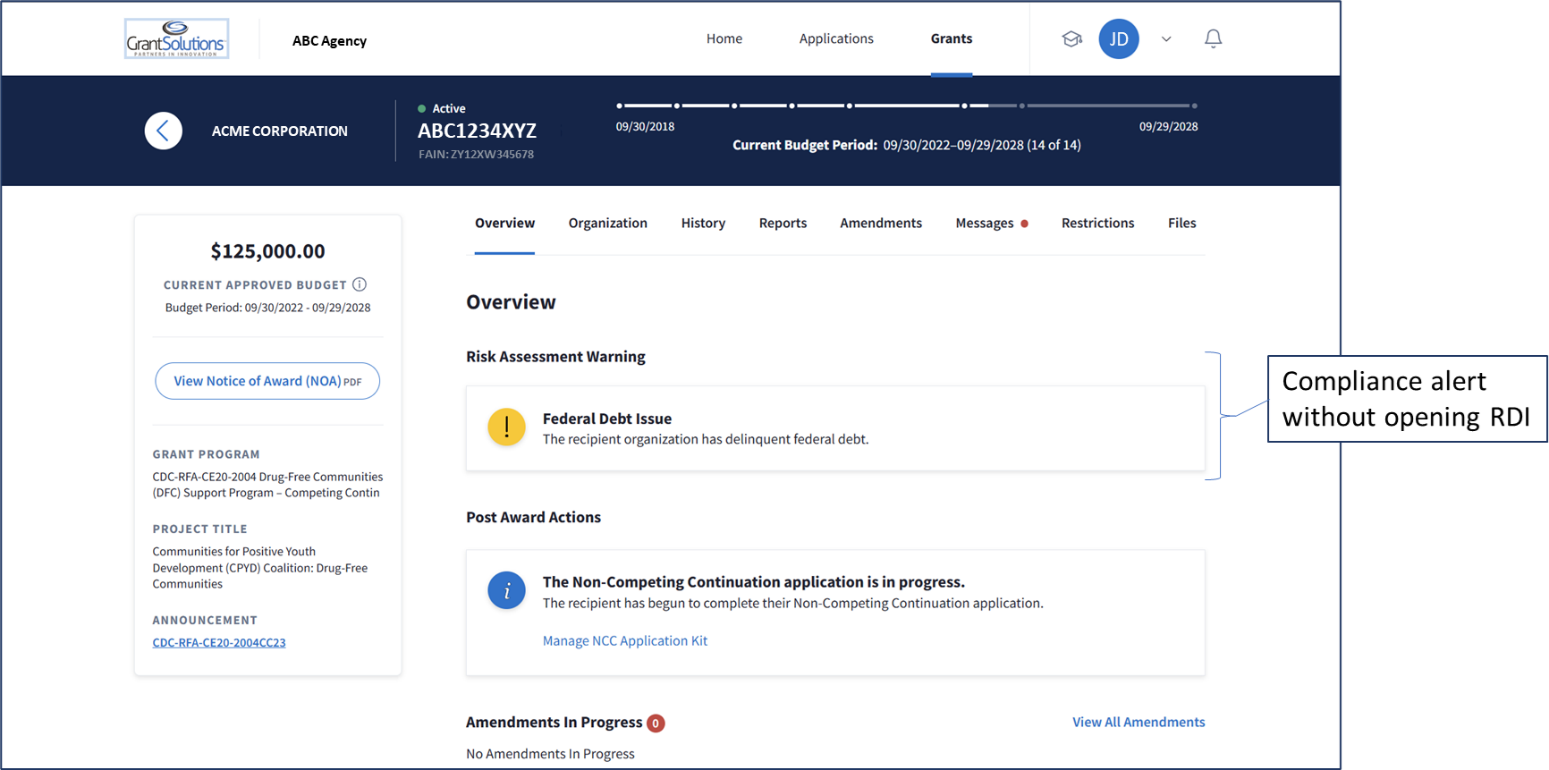The width and height of the screenshot is (1549, 770).
Task: Open the Applications menu
Action: (836, 39)
